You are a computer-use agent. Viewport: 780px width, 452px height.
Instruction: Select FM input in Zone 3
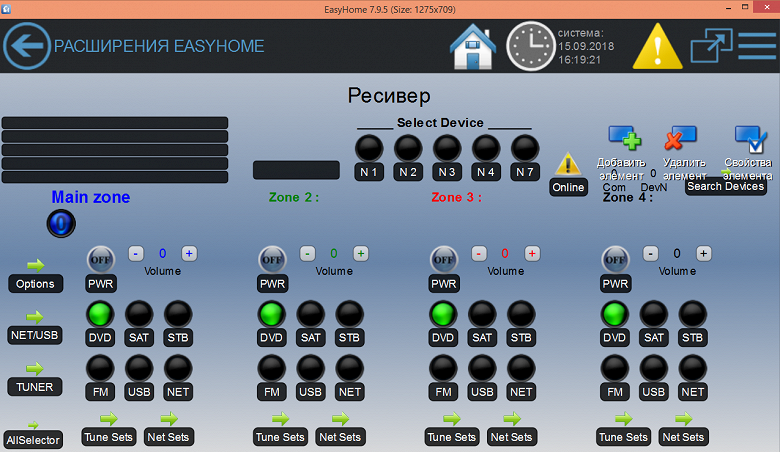(x=443, y=368)
